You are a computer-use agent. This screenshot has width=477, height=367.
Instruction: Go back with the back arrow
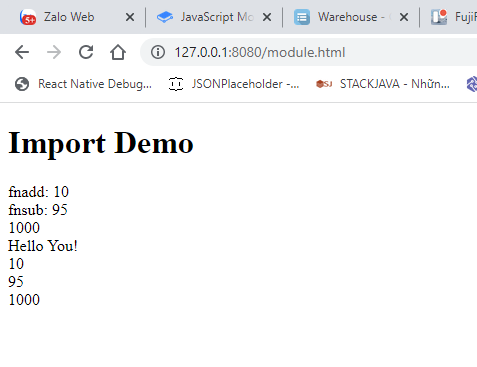[22, 52]
